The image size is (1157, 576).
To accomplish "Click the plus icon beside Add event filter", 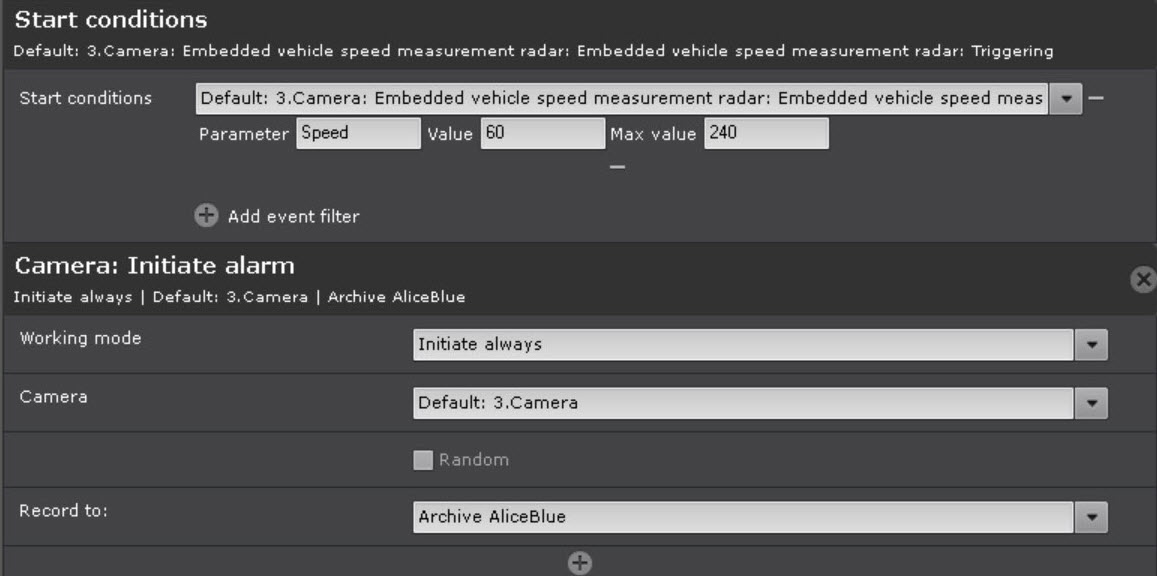I will click(x=206, y=216).
